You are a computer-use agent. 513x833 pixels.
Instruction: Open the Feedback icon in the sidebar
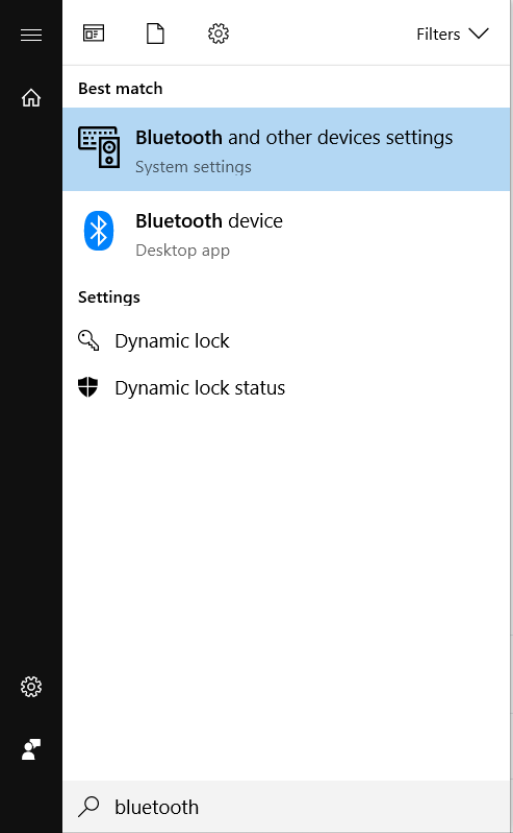pyautogui.click(x=31, y=750)
